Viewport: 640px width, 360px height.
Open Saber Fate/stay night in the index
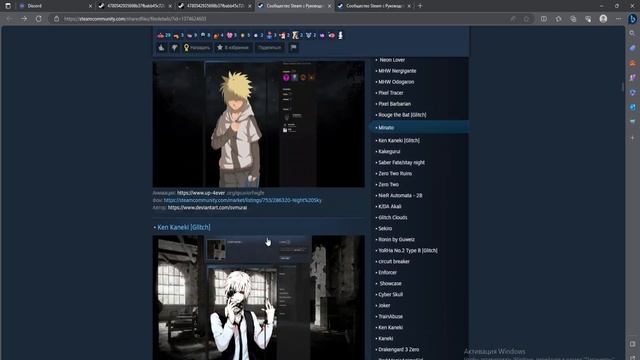(401, 162)
